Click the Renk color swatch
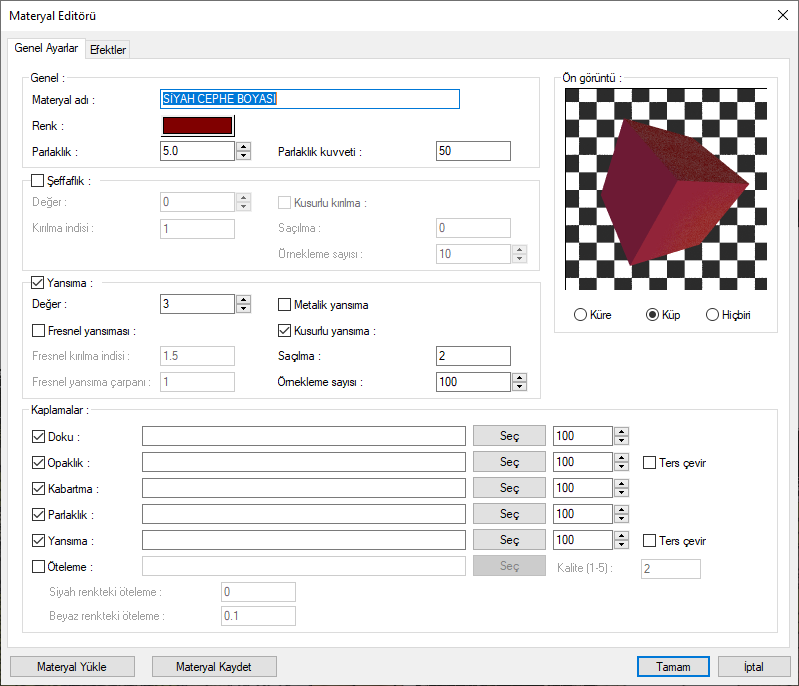 click(x=197, y=125)
